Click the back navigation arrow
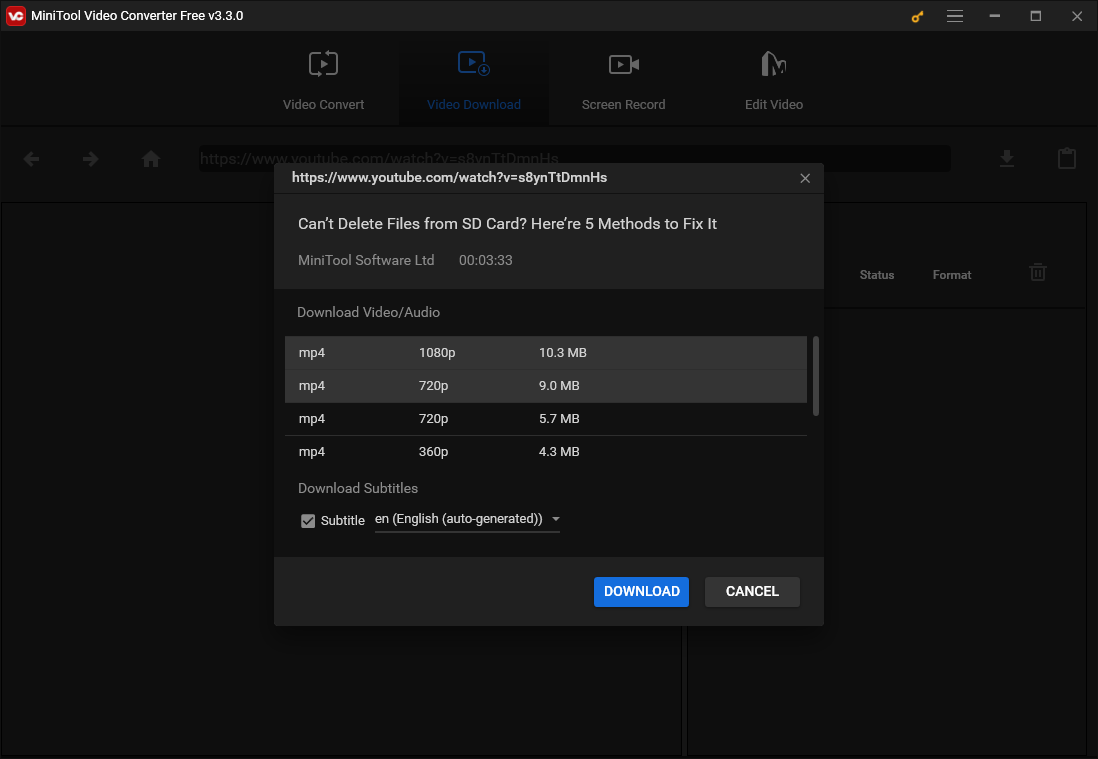1098x759 pixels. (31, 158)
